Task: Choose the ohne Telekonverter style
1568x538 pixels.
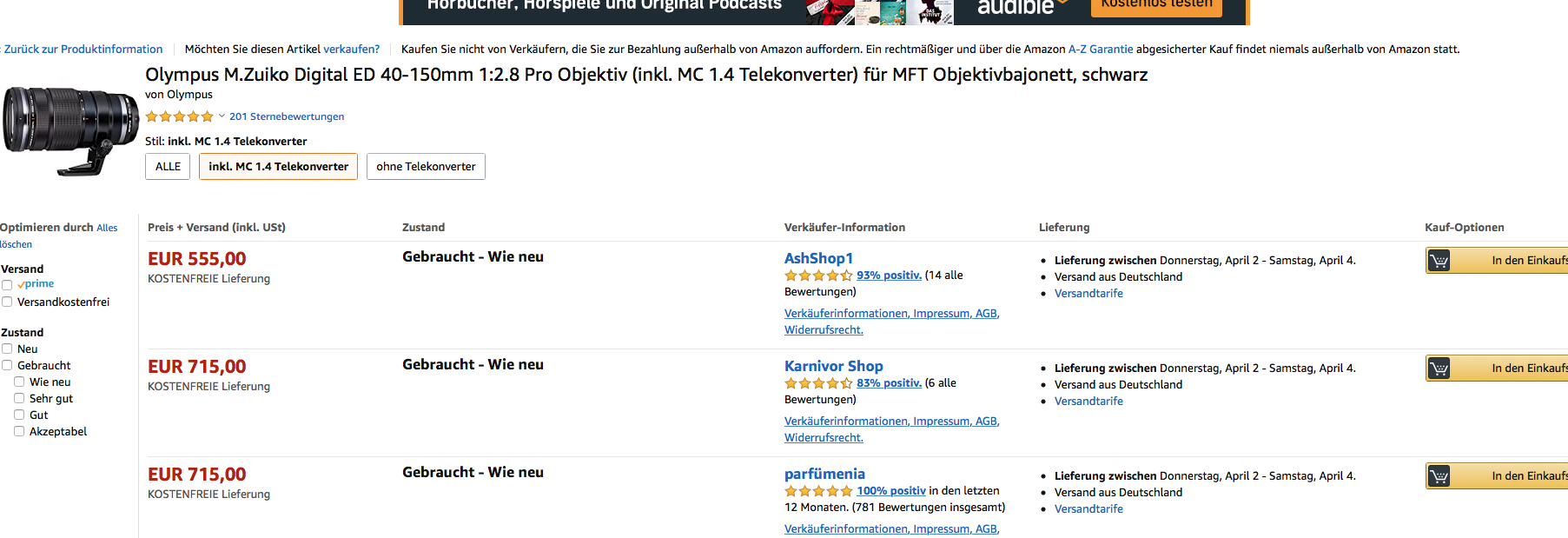Action: click(426, 167)
